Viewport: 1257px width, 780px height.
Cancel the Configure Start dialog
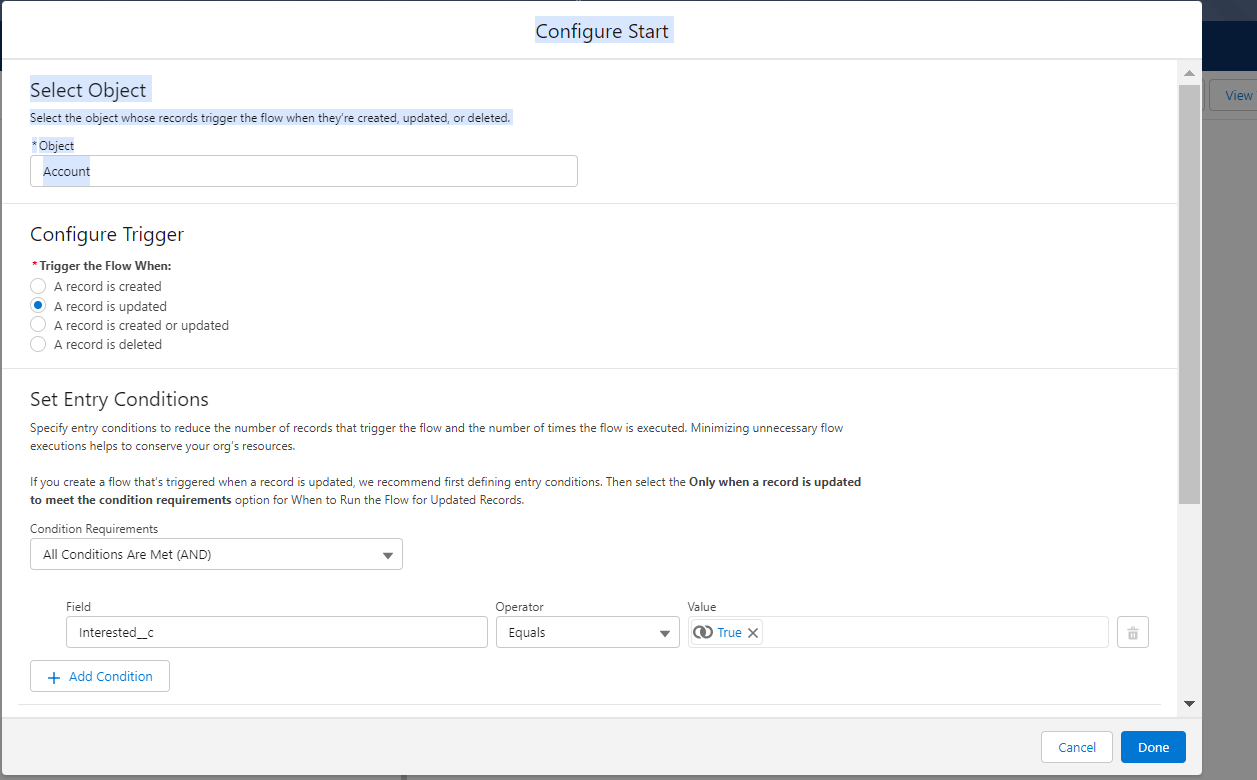(1076, 747)
